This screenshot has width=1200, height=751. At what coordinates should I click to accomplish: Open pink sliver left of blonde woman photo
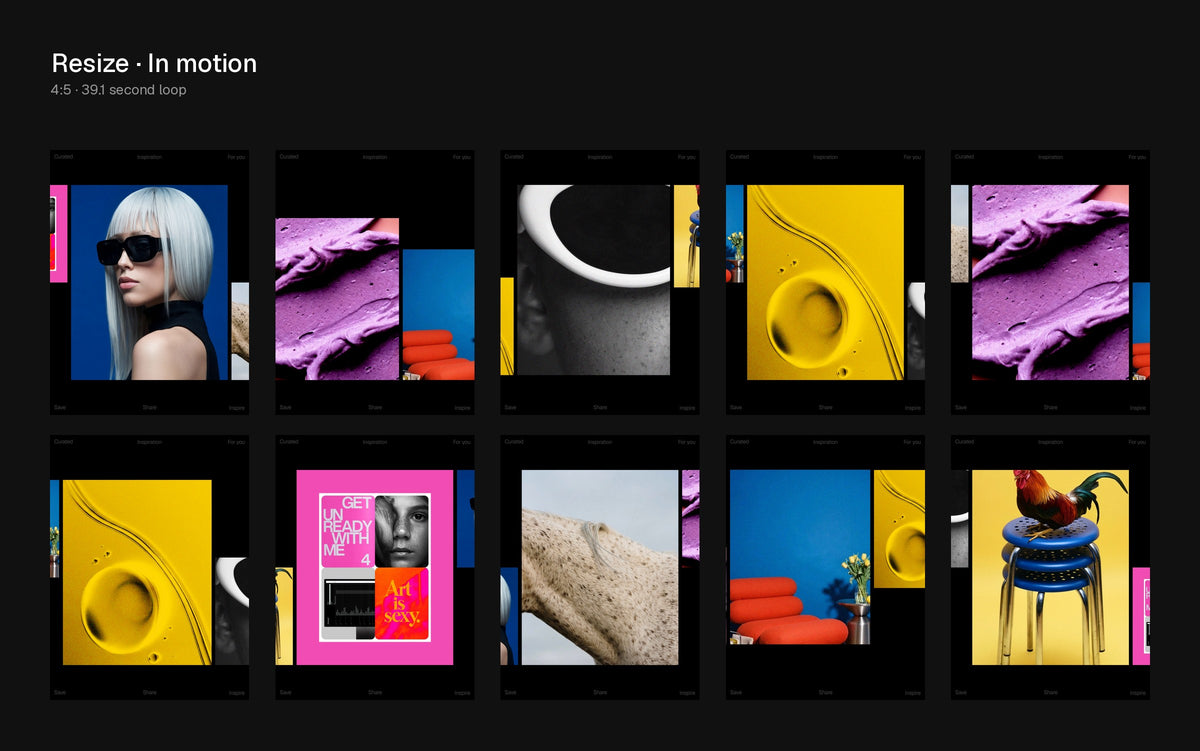[59, 233]
